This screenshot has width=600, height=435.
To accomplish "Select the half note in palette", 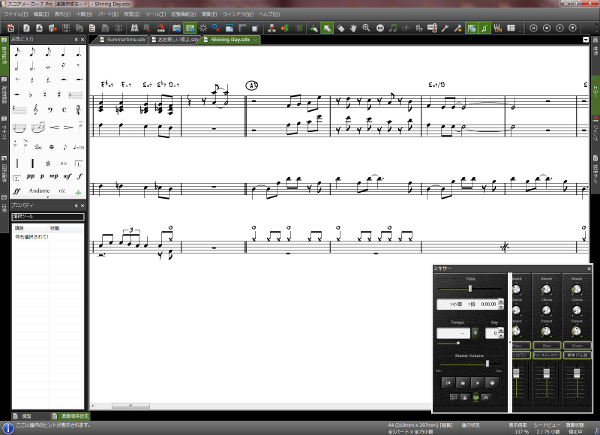I will pyautogui.click(x=17, y=67).
